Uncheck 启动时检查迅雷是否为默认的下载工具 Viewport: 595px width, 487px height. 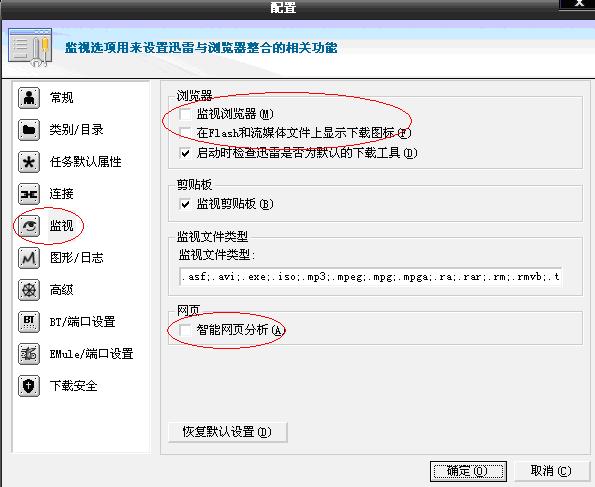[x=185, y=153]
